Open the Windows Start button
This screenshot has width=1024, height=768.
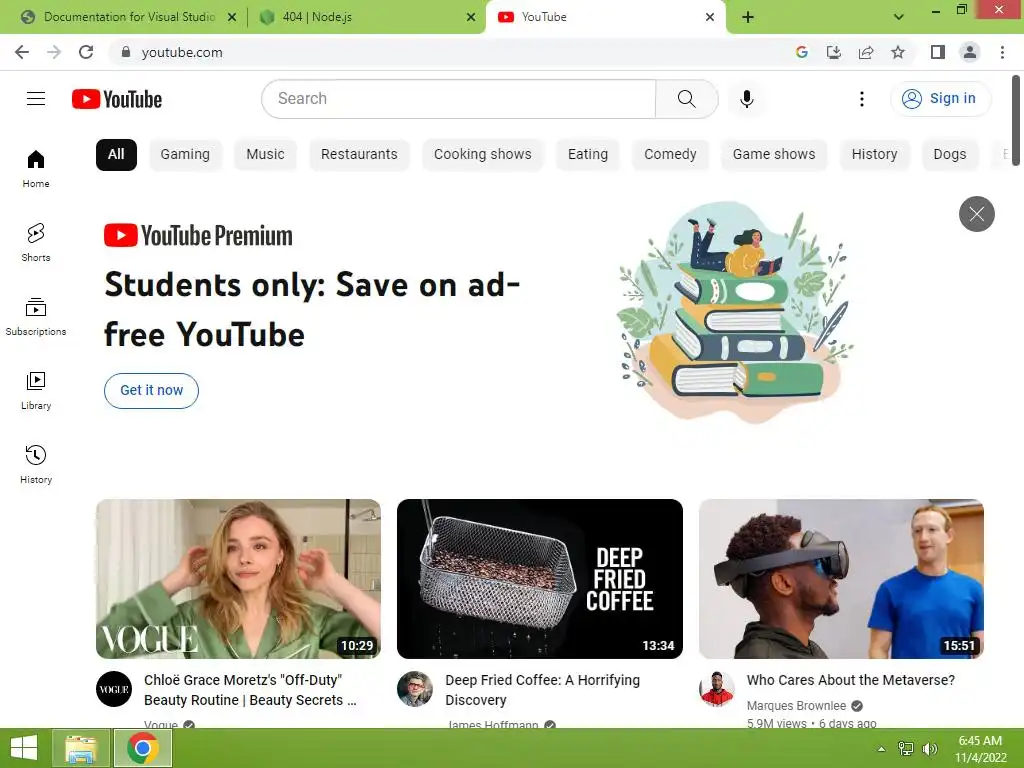[24, 748]
